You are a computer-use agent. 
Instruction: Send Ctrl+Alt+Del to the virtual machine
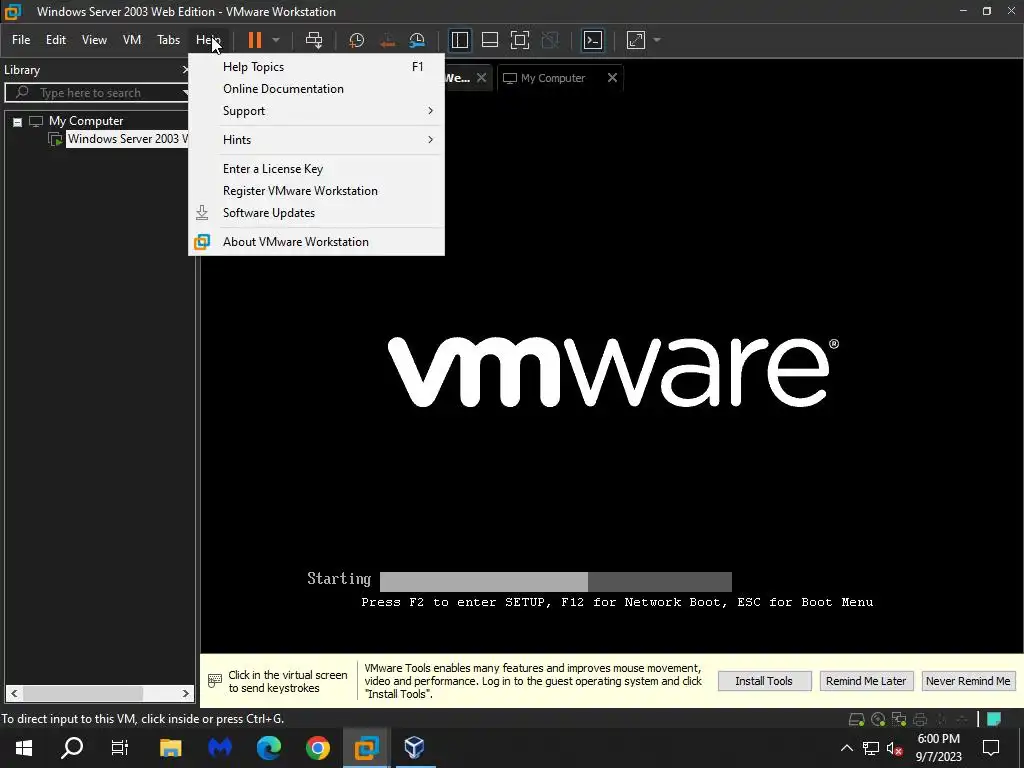314,40
